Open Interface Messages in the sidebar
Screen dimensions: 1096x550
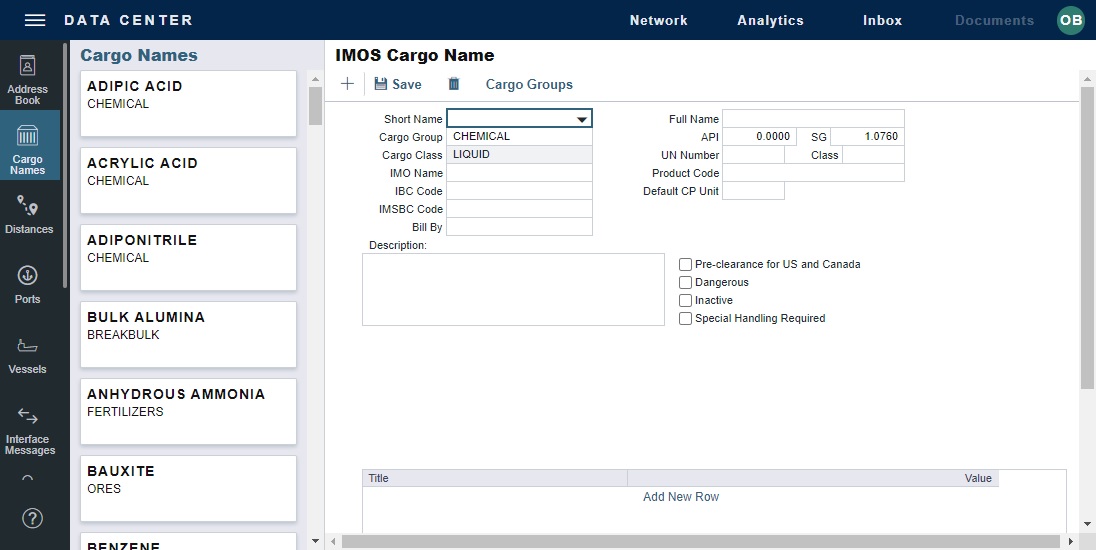coord(28,430)
